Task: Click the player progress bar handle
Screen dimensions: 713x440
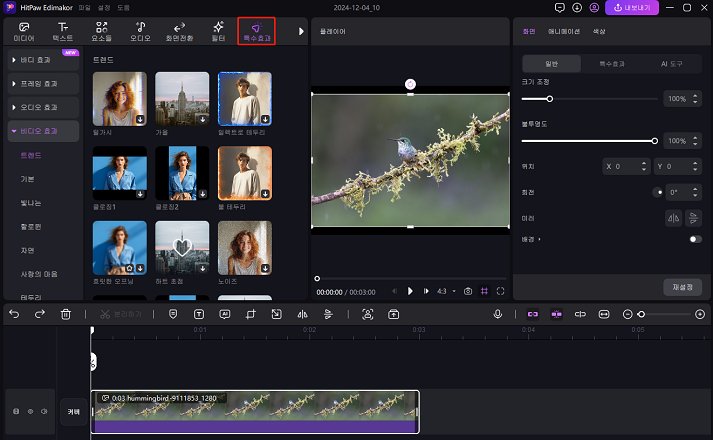Action: 317,278
